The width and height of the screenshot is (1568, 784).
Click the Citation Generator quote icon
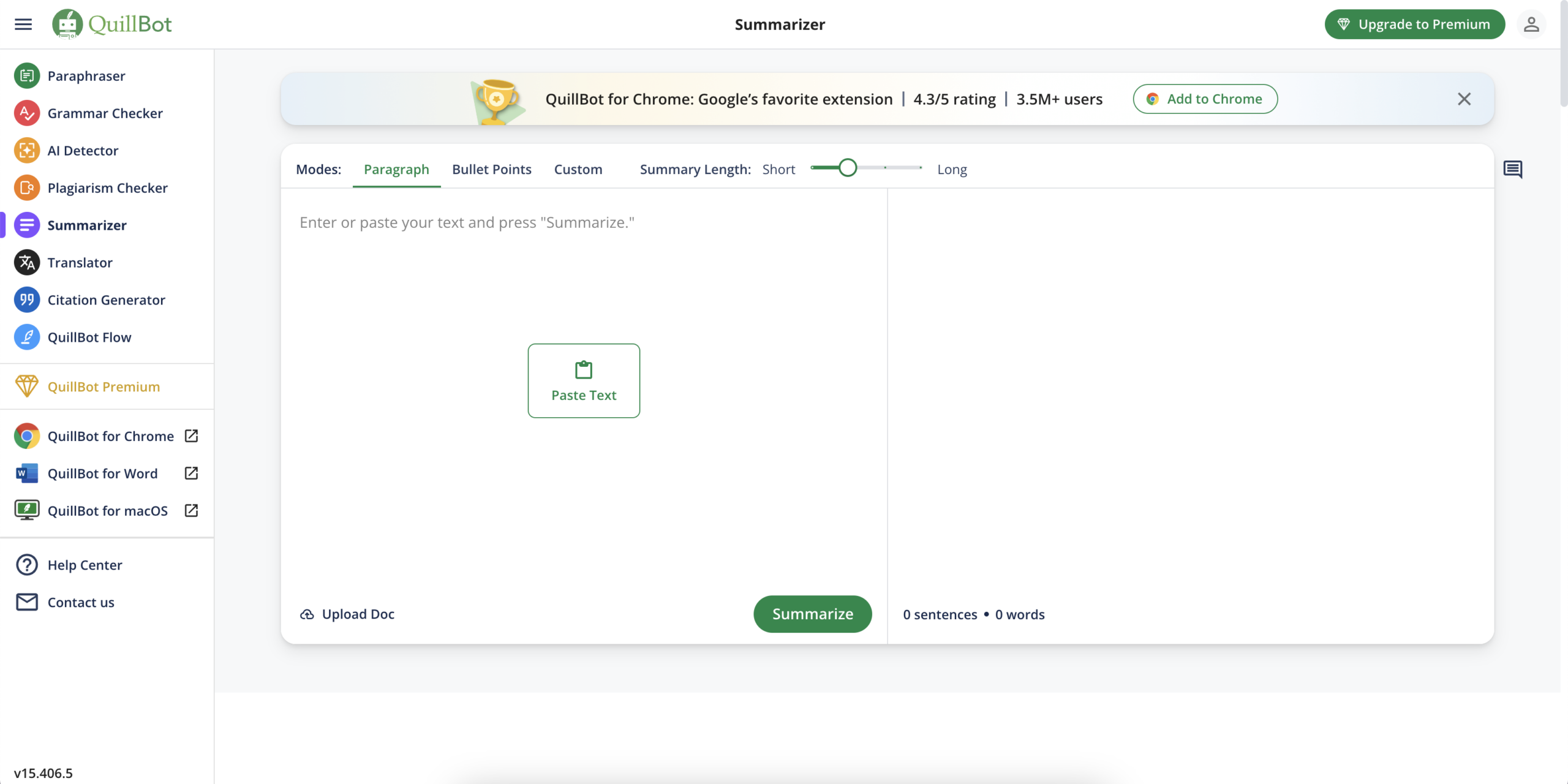(x=27, y=300)
